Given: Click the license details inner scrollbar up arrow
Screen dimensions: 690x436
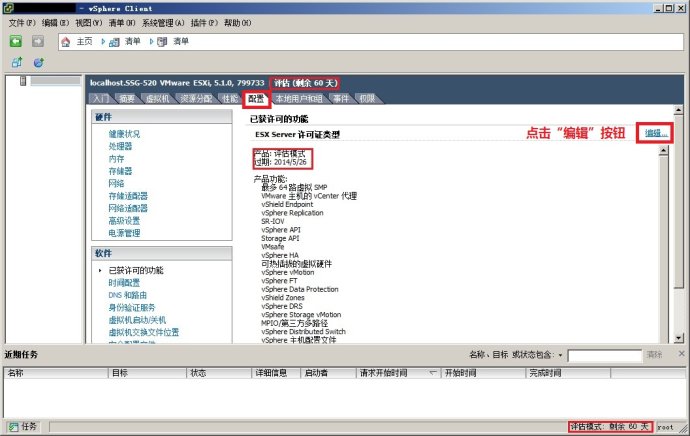Looking at the screenshot, I should click(x=663, y=150).
